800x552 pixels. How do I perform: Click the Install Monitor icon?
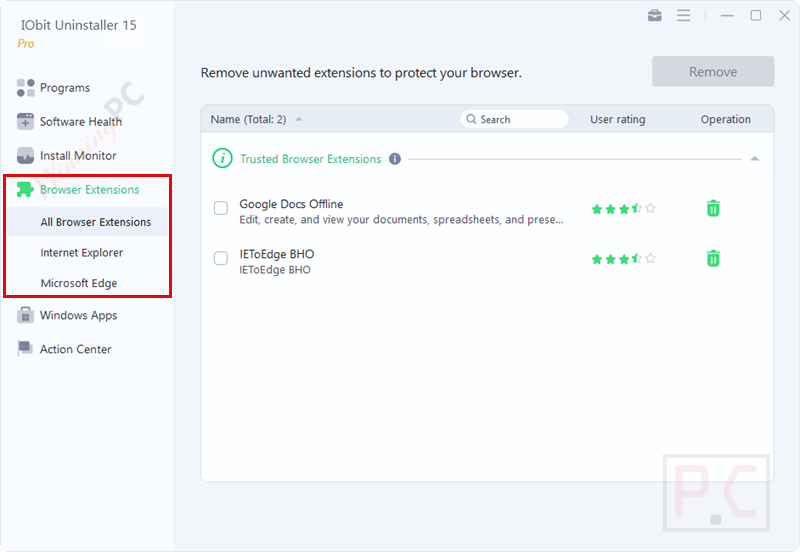(26, 156)
